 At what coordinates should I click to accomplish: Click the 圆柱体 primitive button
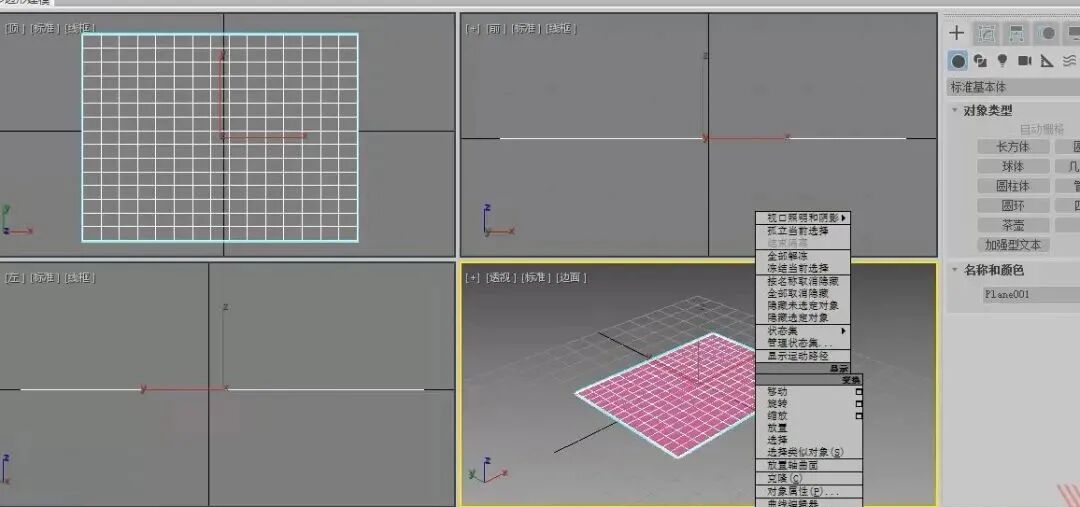1013,186
